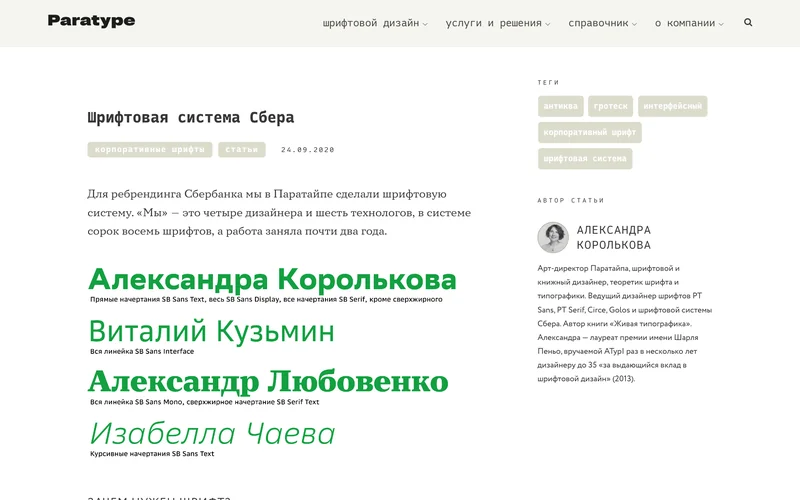Select the «шрифтовая система» tag
The width and height of the screenshot is (800, 500).
pos(585,159)
